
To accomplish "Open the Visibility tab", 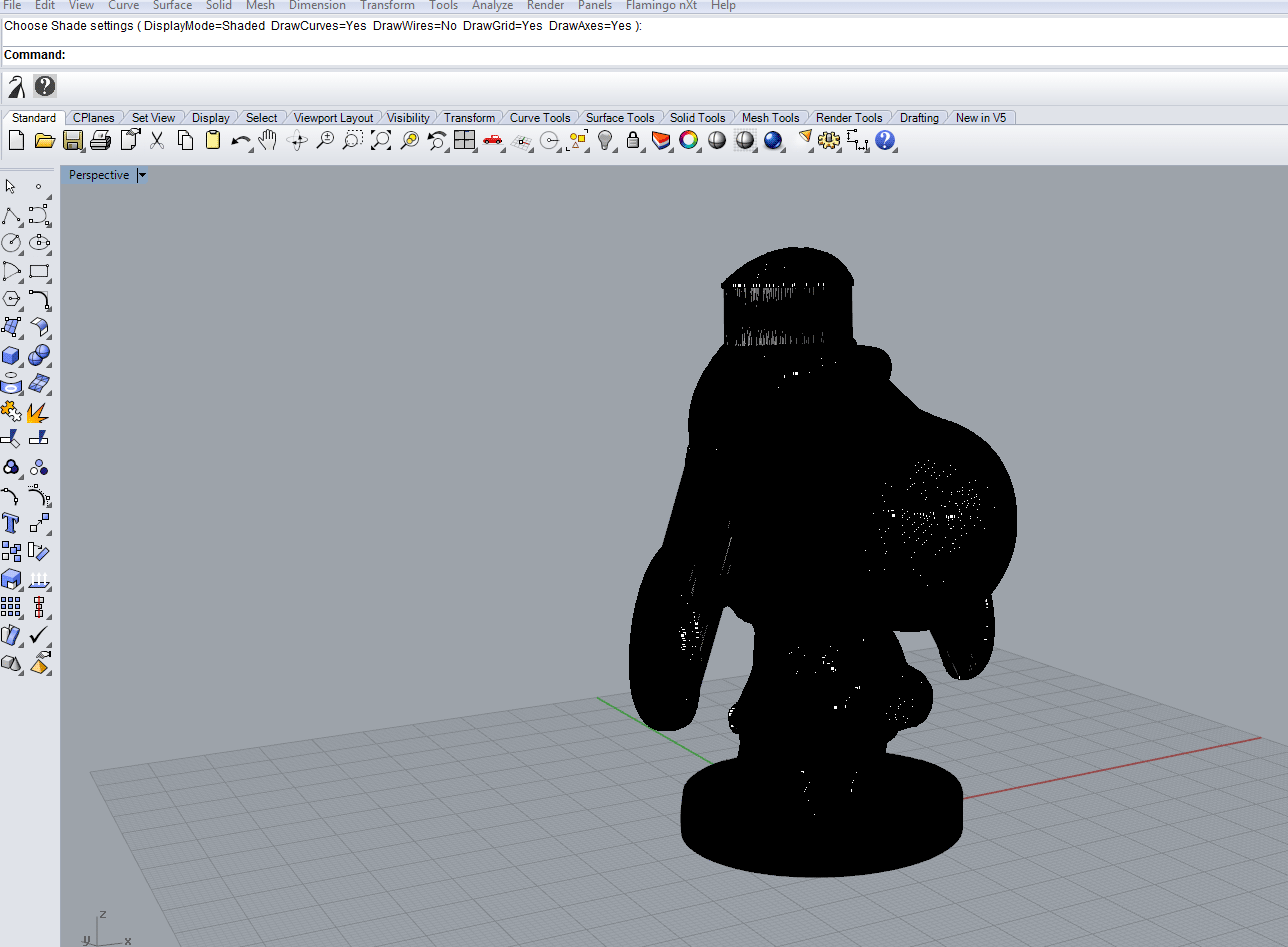I will tap(408, 118).
